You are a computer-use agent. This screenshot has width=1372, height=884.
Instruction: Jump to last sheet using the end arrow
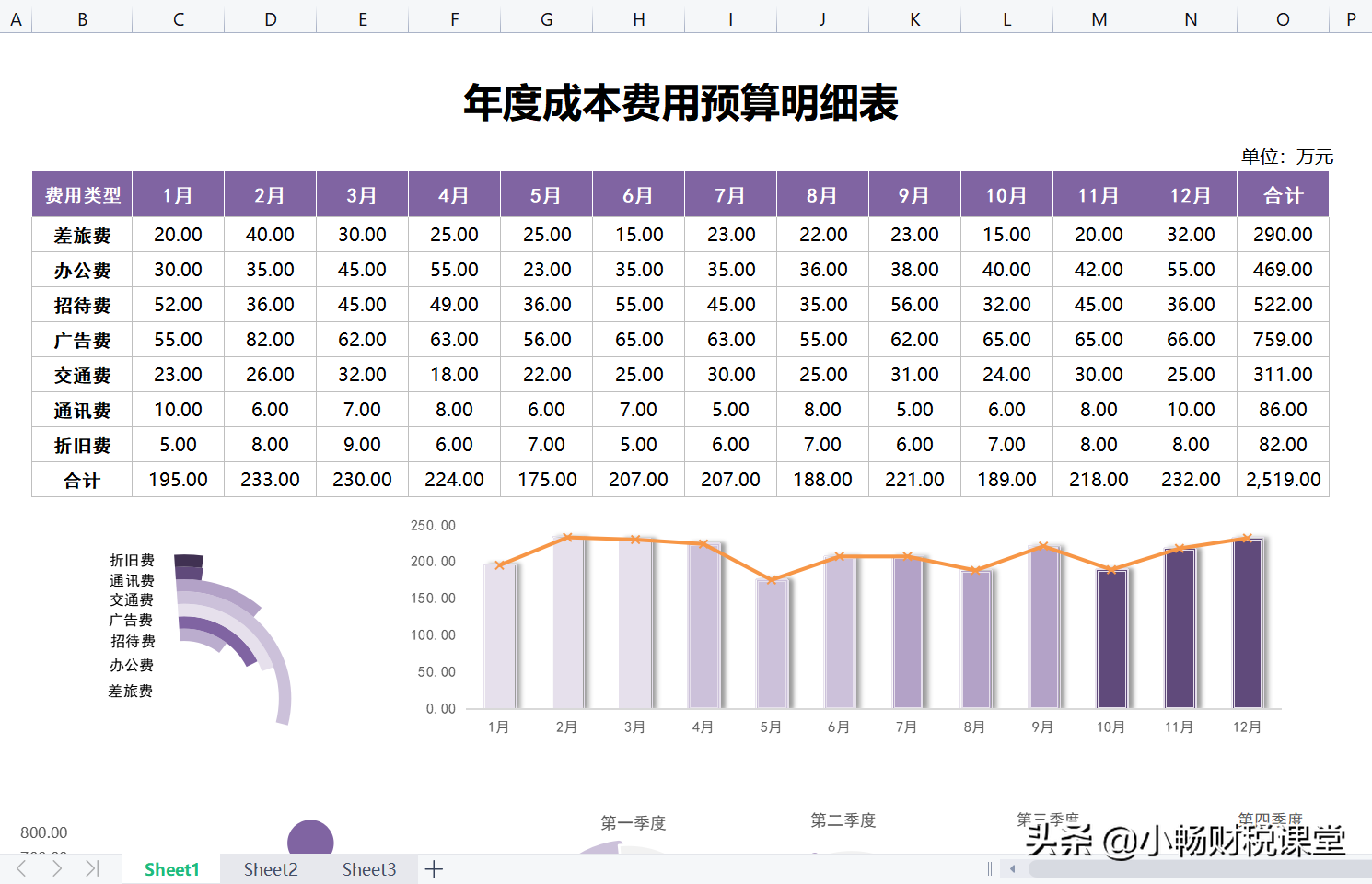pyautogui.click(x=91, y=867)
